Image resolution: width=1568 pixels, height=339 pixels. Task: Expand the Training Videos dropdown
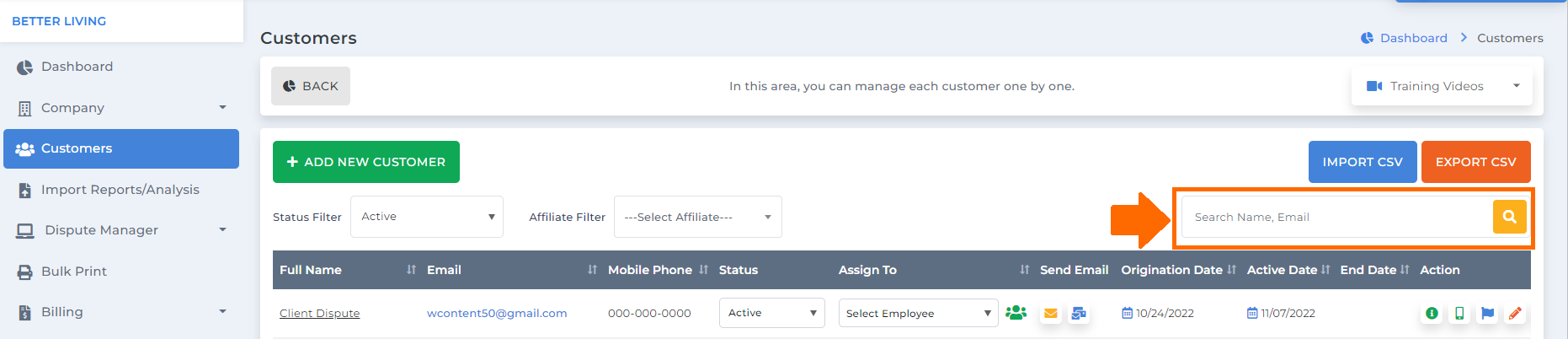1442,86
